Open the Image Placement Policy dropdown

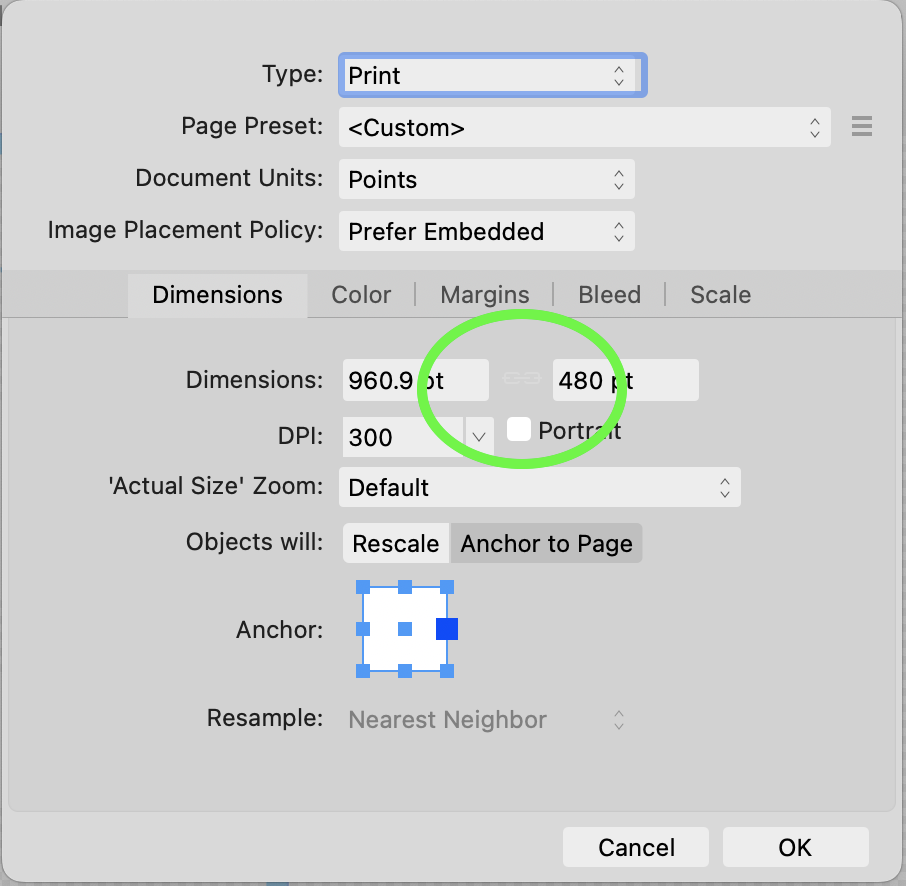coord(487,231)
